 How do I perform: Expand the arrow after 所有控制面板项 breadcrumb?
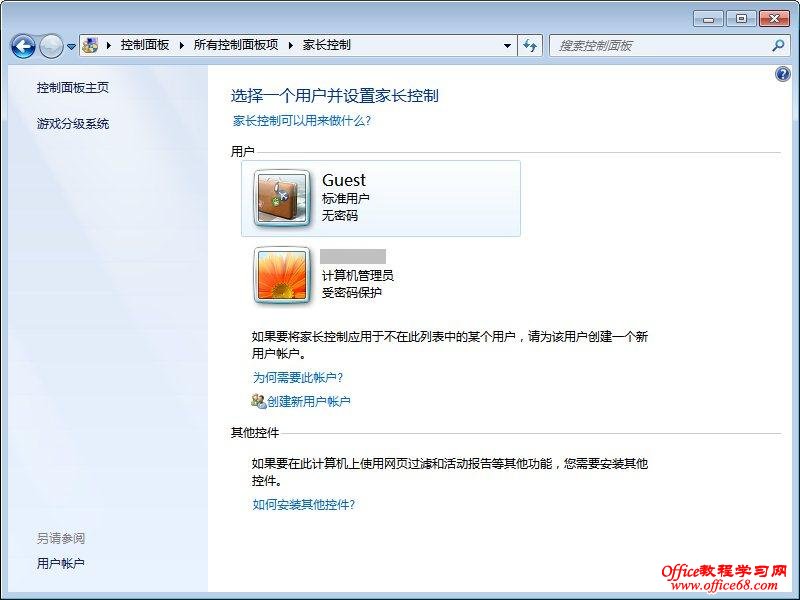coord(291,45)
